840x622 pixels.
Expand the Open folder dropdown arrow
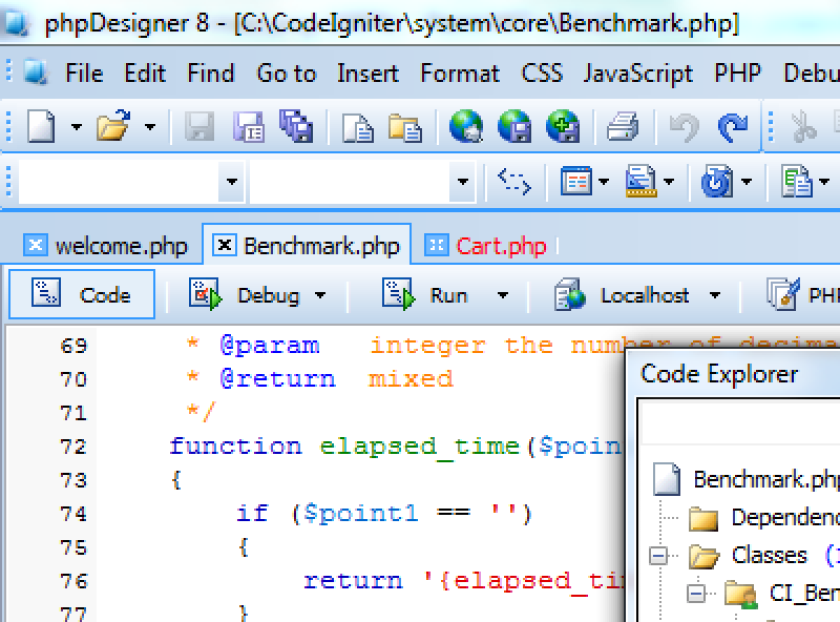coord(150,127)
